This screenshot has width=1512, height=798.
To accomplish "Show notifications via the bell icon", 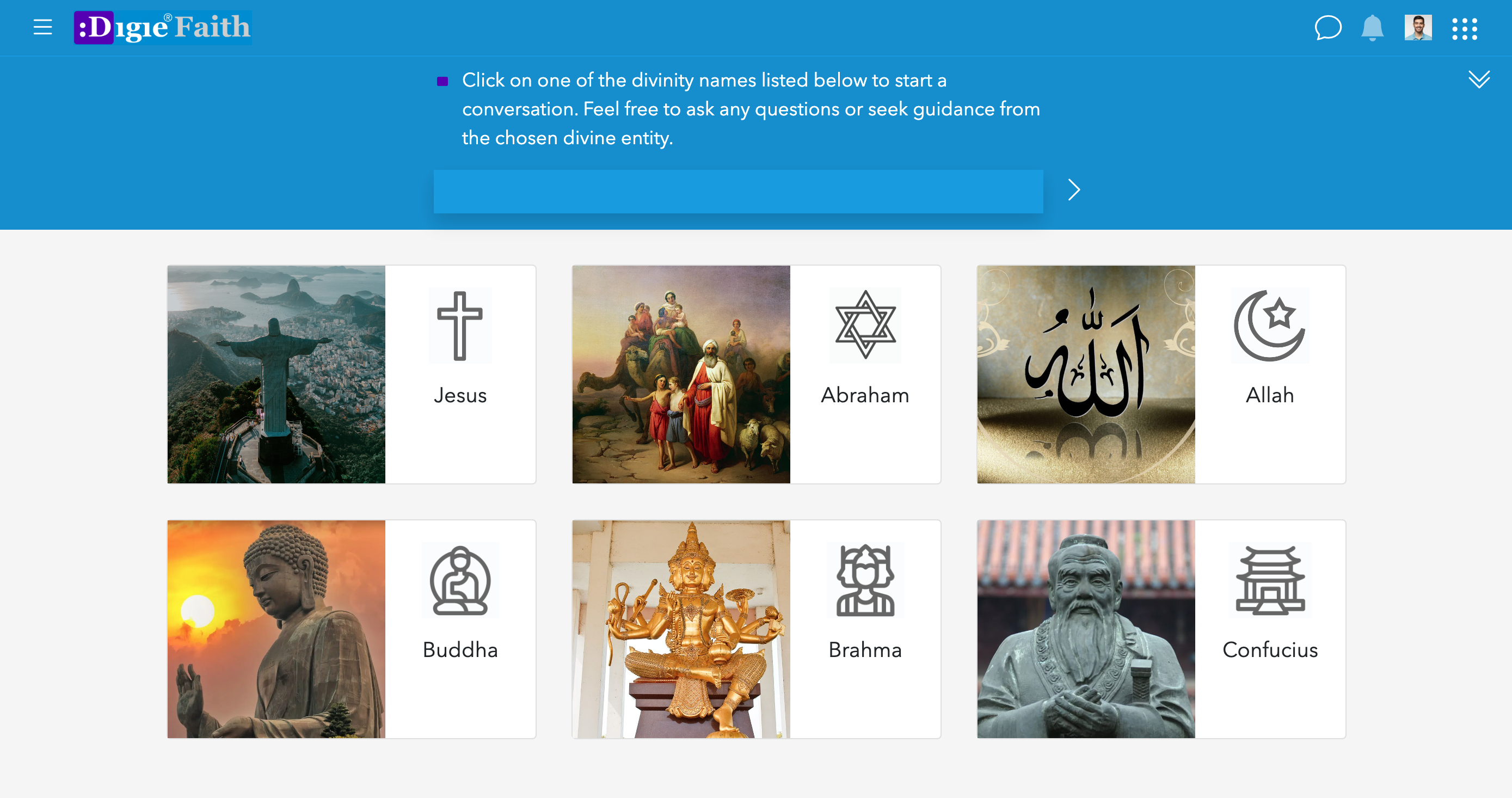I will point(1372,28).
